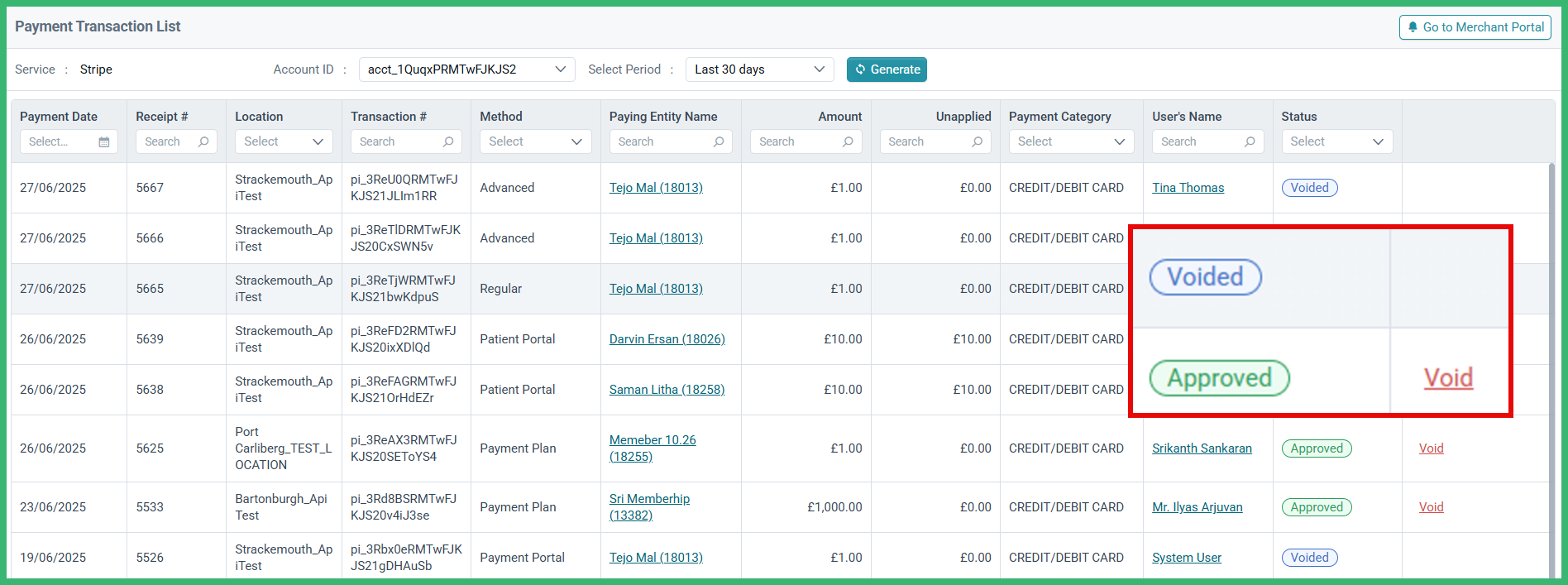Click Approved status badge for receipt 5625

coord(1317,448)
